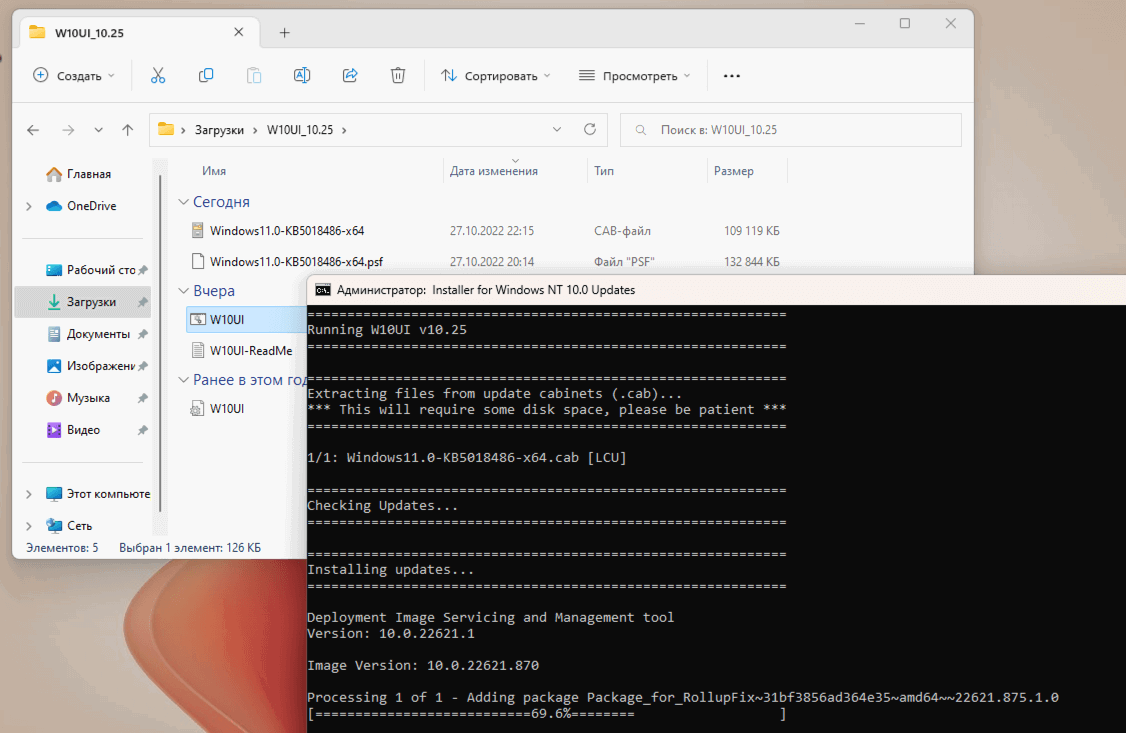Expand Этот компьютер tree node
The height and width of the screenshot is (733, 1126).
[x=29, y=494]
